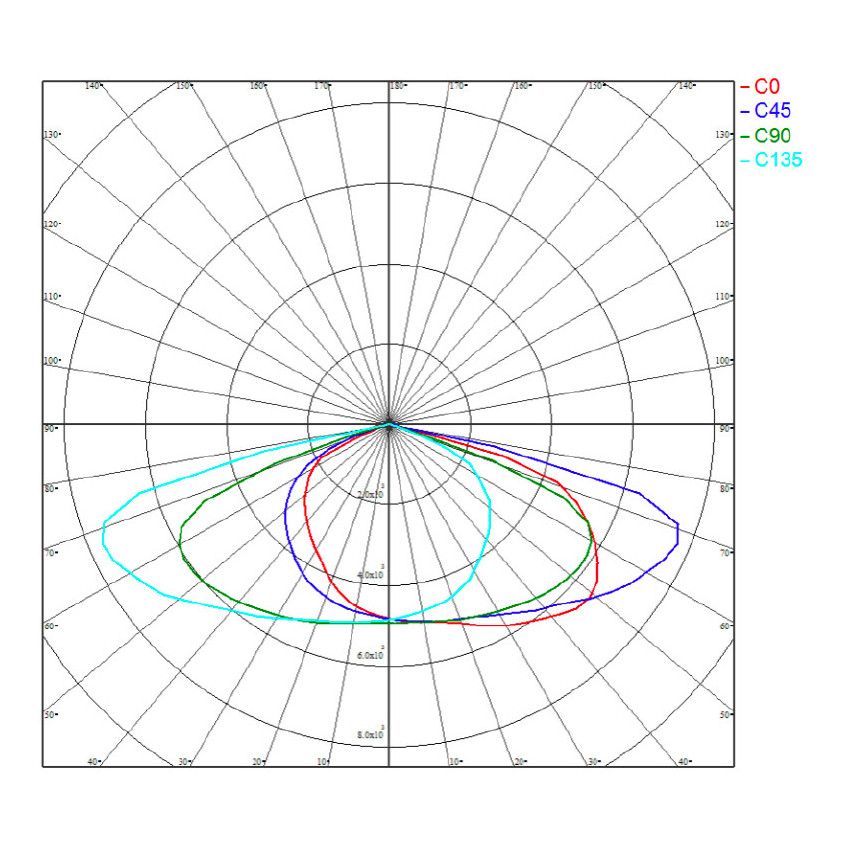Select the 10 label at bottom right

[455, 762]
